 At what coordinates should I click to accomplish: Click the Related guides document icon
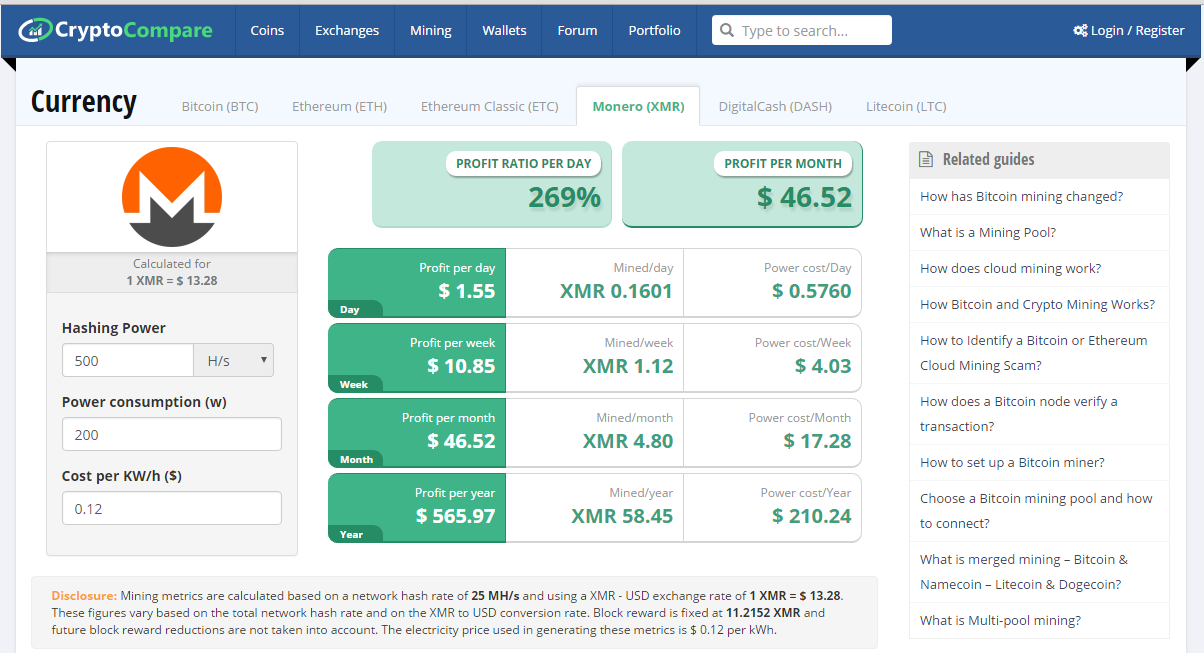click(x=926, y=159)
